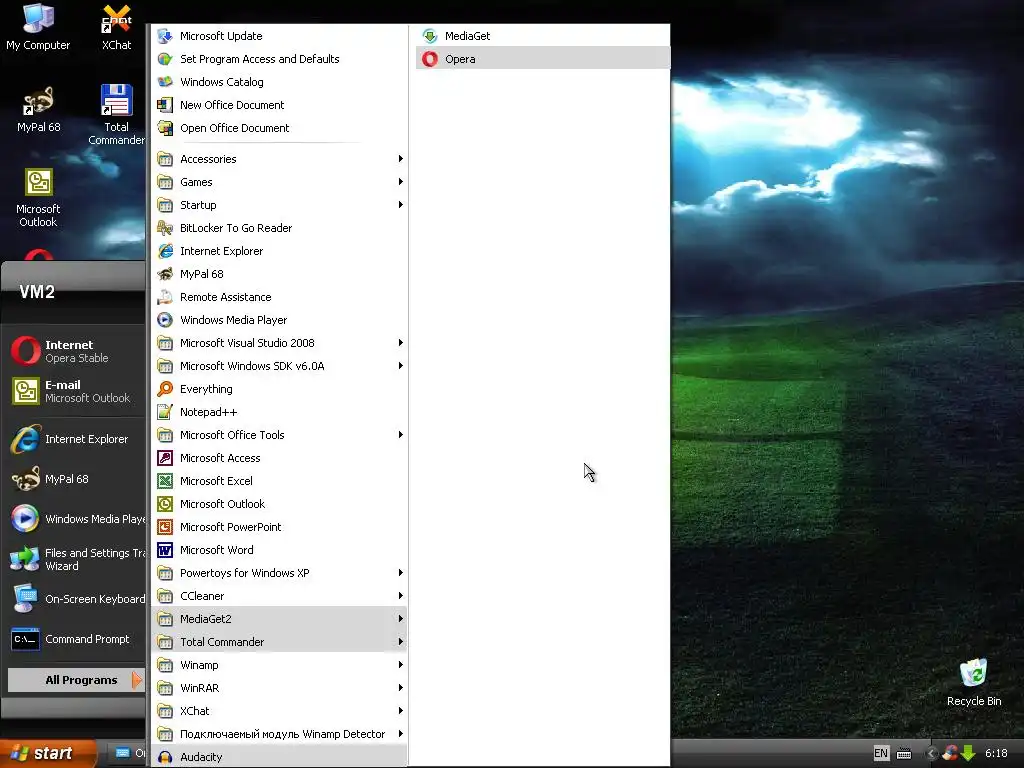
Task: Launch MyPal 68 from All Programs list
Action: click(279, 274)
